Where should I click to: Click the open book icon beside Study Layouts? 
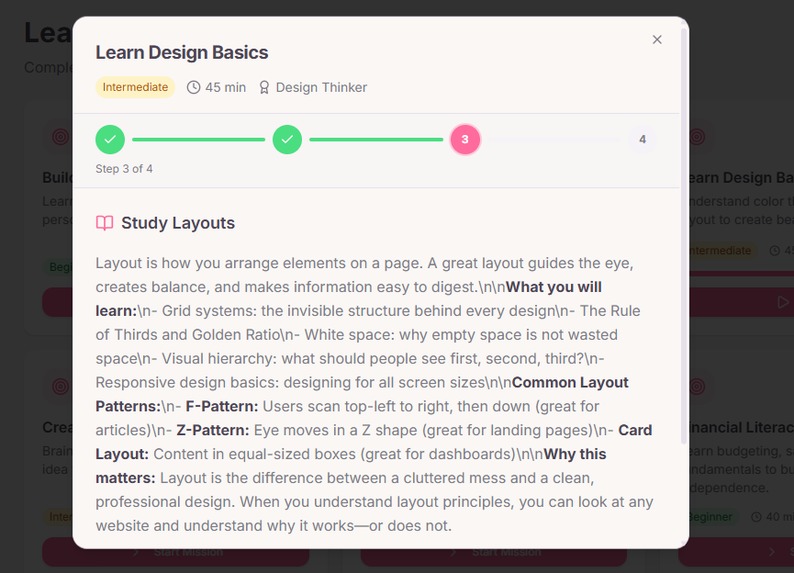105,223
